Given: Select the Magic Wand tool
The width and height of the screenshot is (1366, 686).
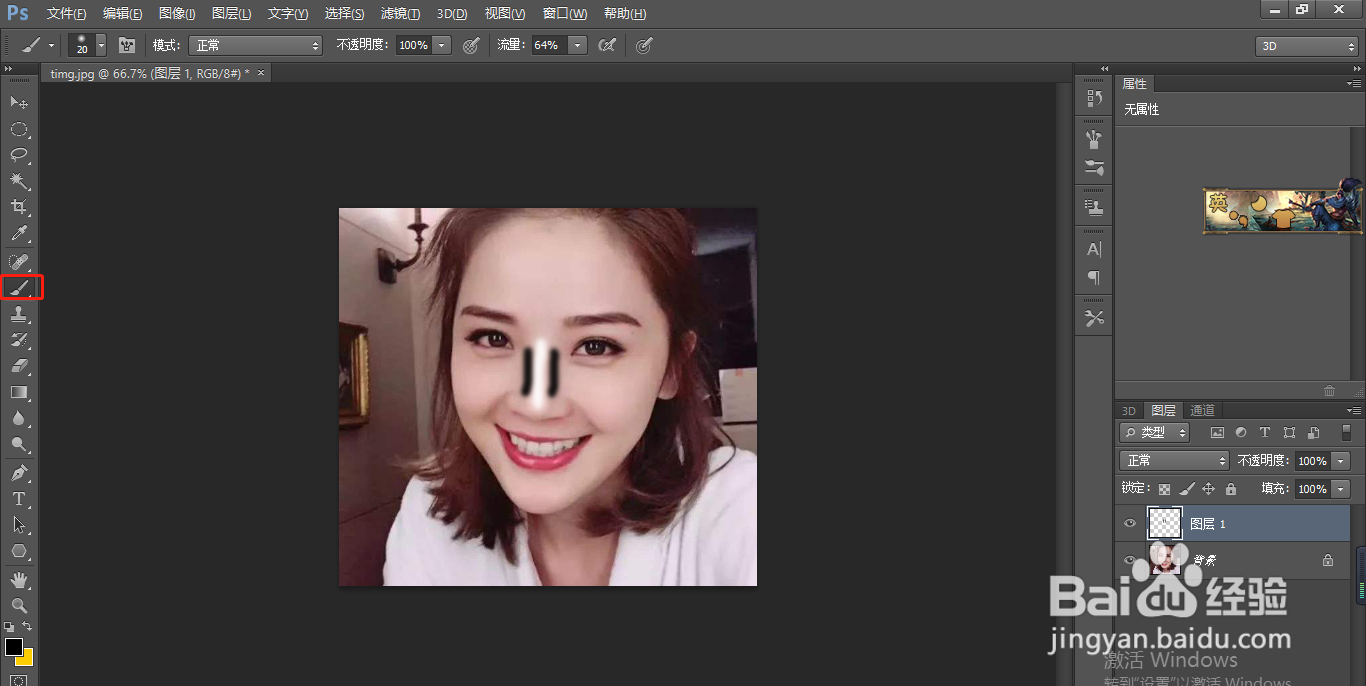Looking at the screenshot, I should (19, 181).
